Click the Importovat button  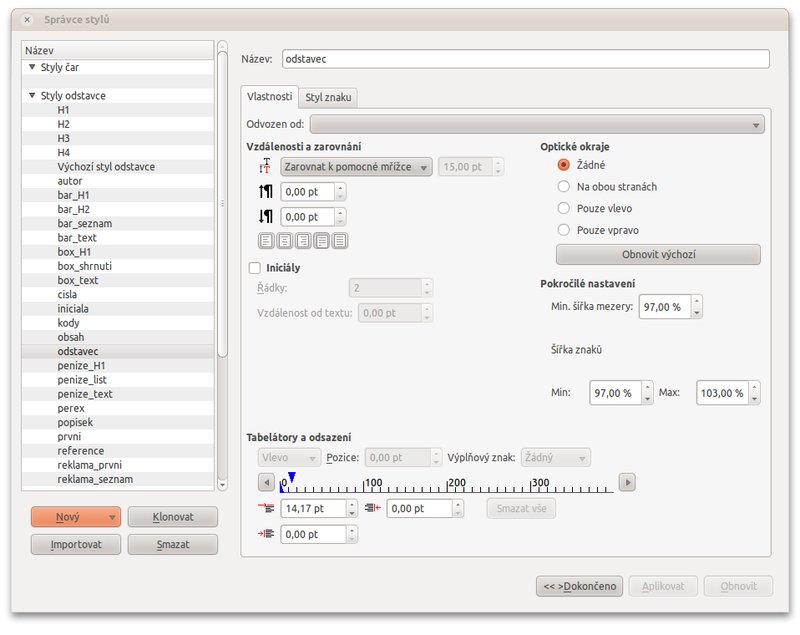[76, 544]
